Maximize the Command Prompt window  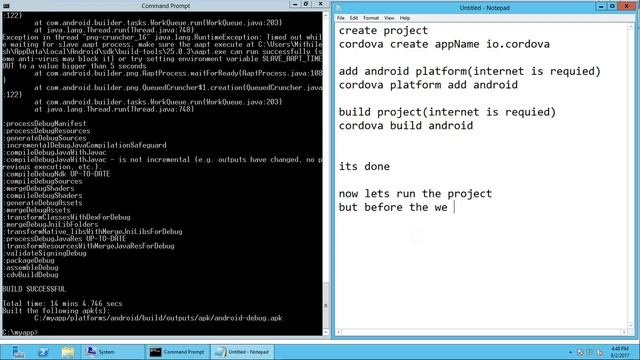[306, 4]
